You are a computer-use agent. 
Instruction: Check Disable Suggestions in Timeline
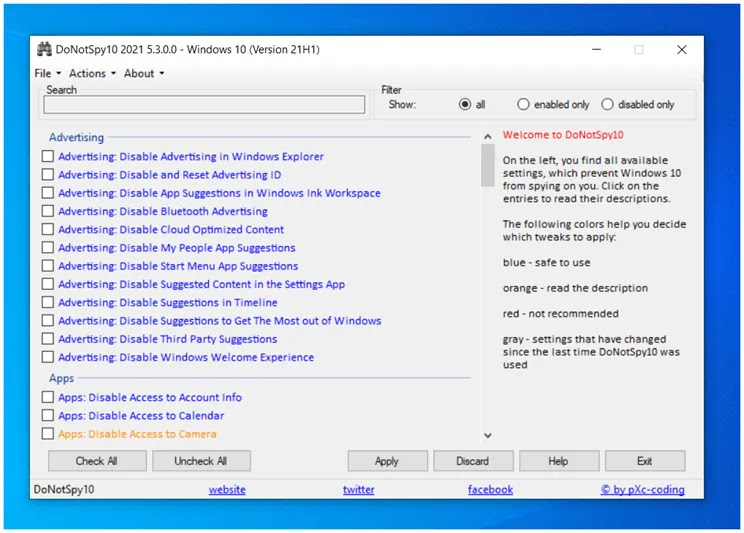(47, 302)
